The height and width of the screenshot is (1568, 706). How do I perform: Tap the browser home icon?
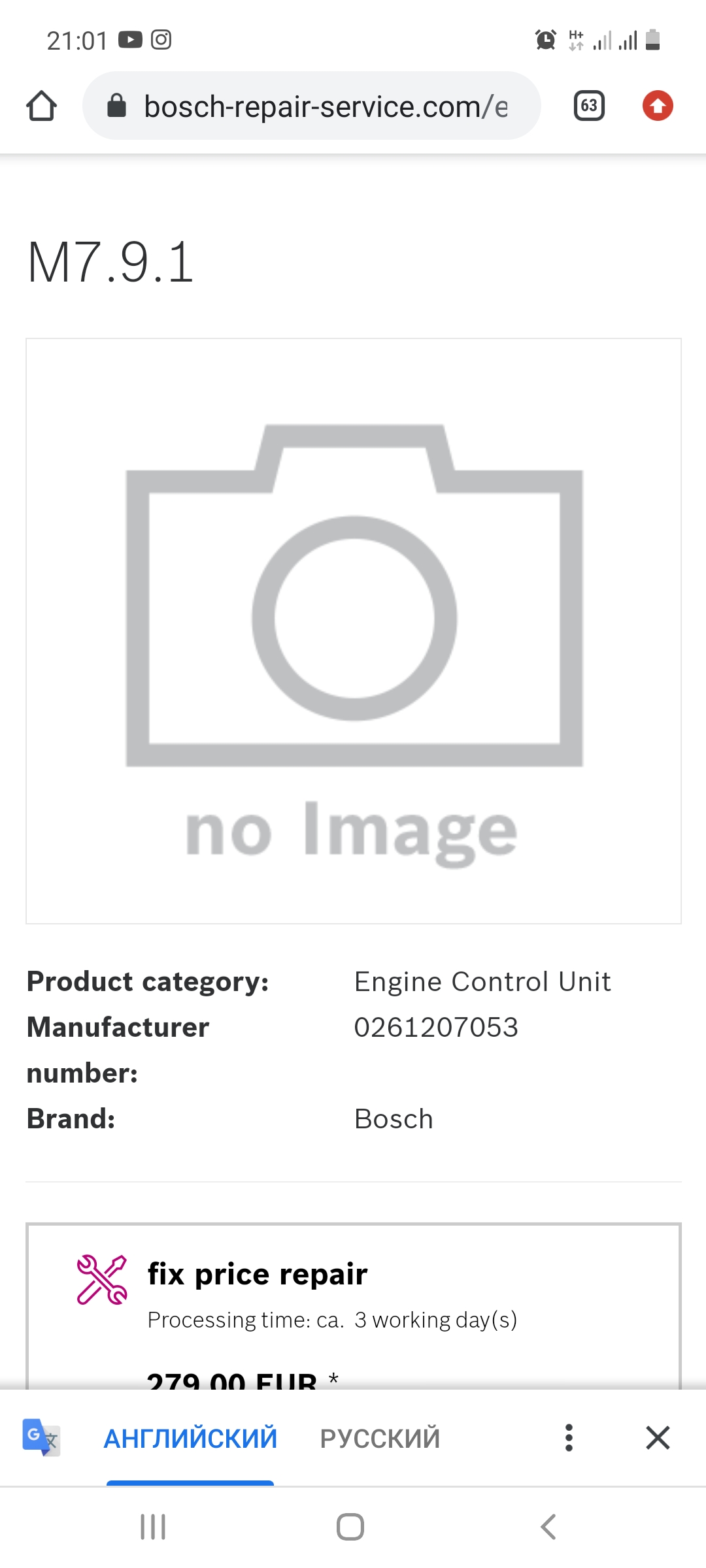[x=42, y=106]
